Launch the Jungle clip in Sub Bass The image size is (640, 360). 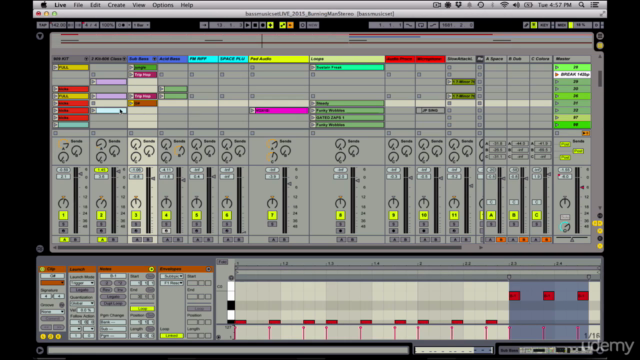pos(131,67)
